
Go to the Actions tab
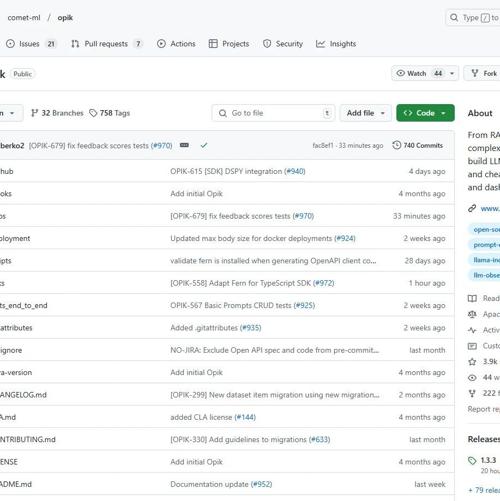coord(176,44)
